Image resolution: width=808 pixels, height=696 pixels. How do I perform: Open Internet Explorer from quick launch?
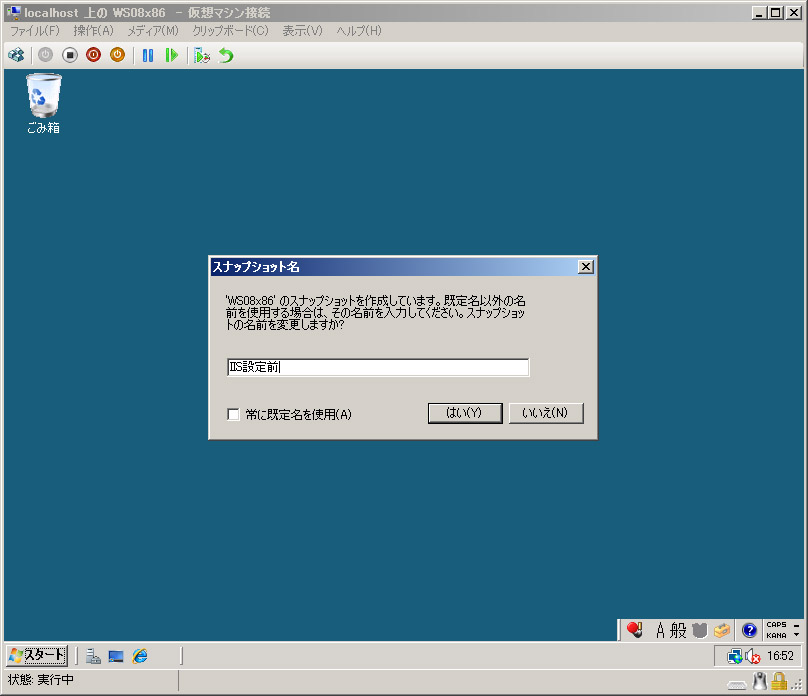[x=140, y=656]
